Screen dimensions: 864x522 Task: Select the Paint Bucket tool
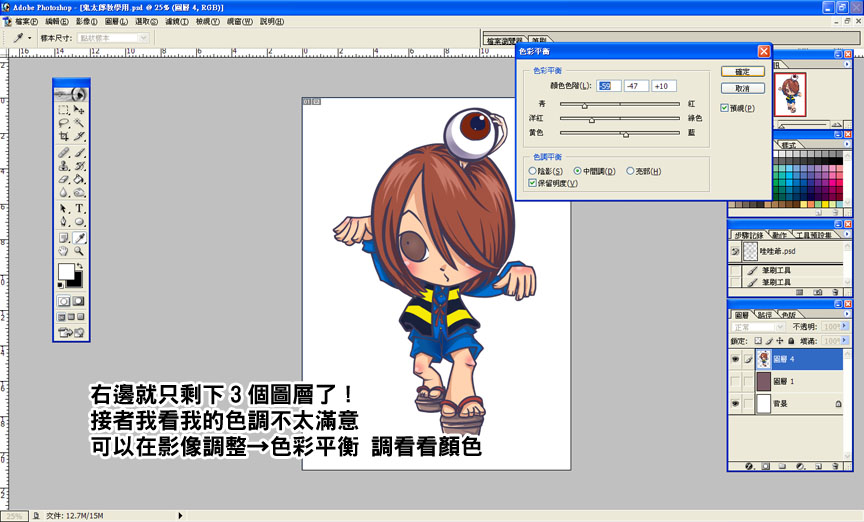pyautogui.click(x=79, y=179)
